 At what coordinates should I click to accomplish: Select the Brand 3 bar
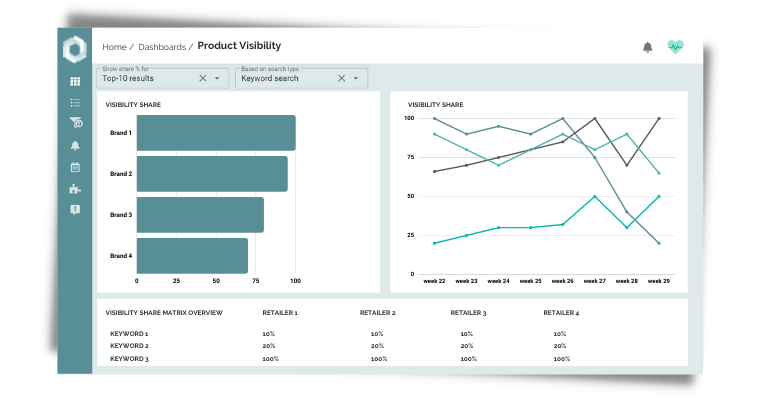[200, 215]
